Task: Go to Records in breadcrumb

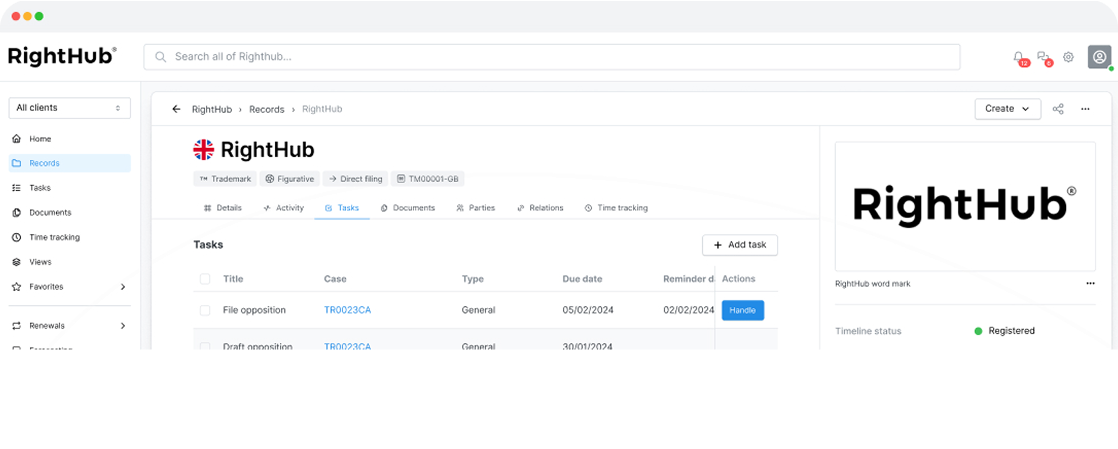Action: coord(267,109)
